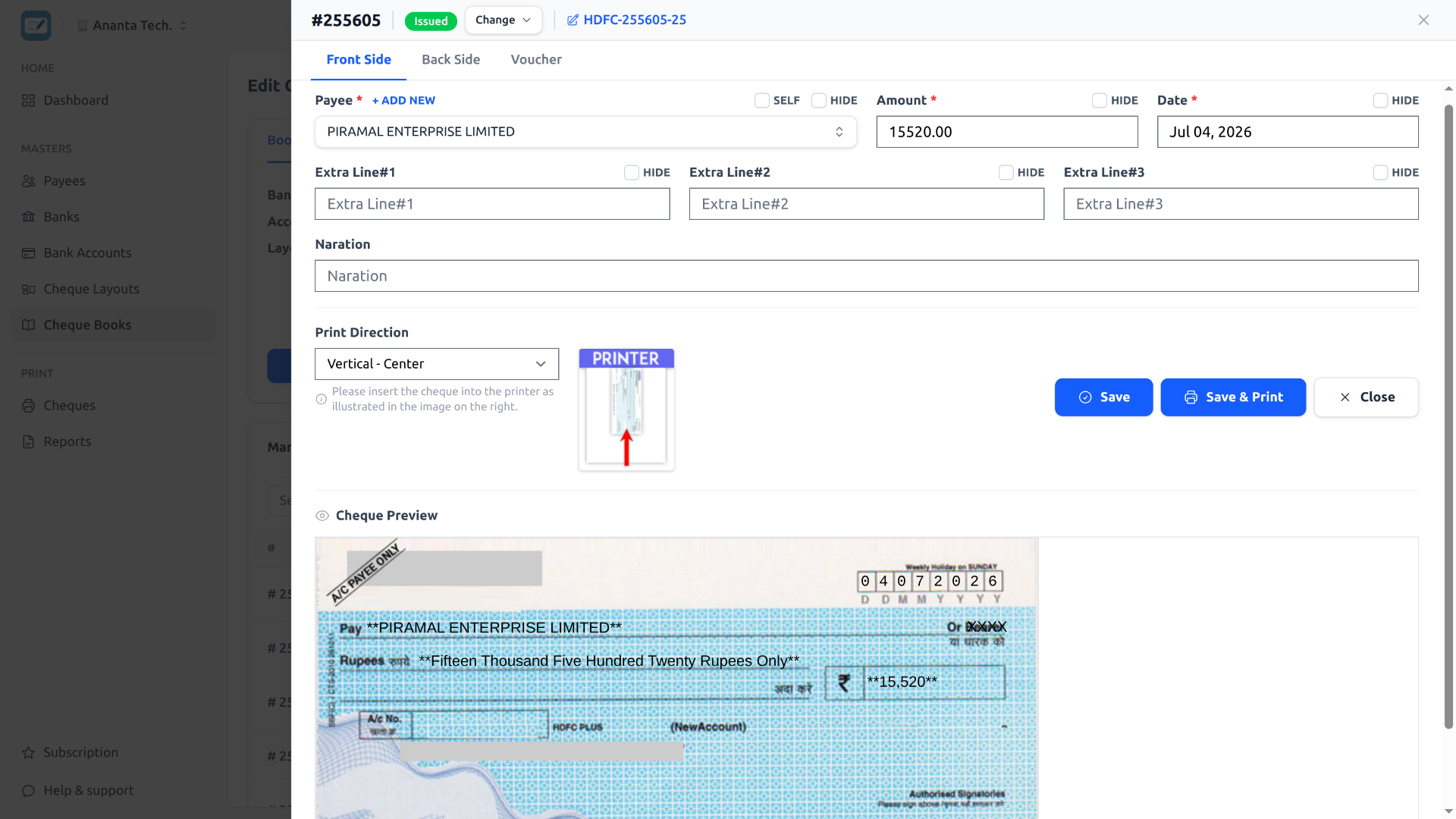Switch to Back Side tab
The image size is (1456, 819).
click(451, 60)
